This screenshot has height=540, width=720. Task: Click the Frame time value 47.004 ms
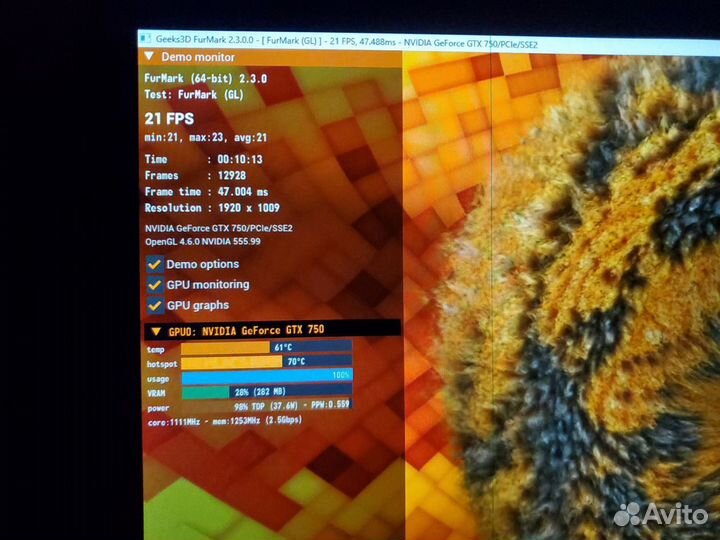point(243,192)
